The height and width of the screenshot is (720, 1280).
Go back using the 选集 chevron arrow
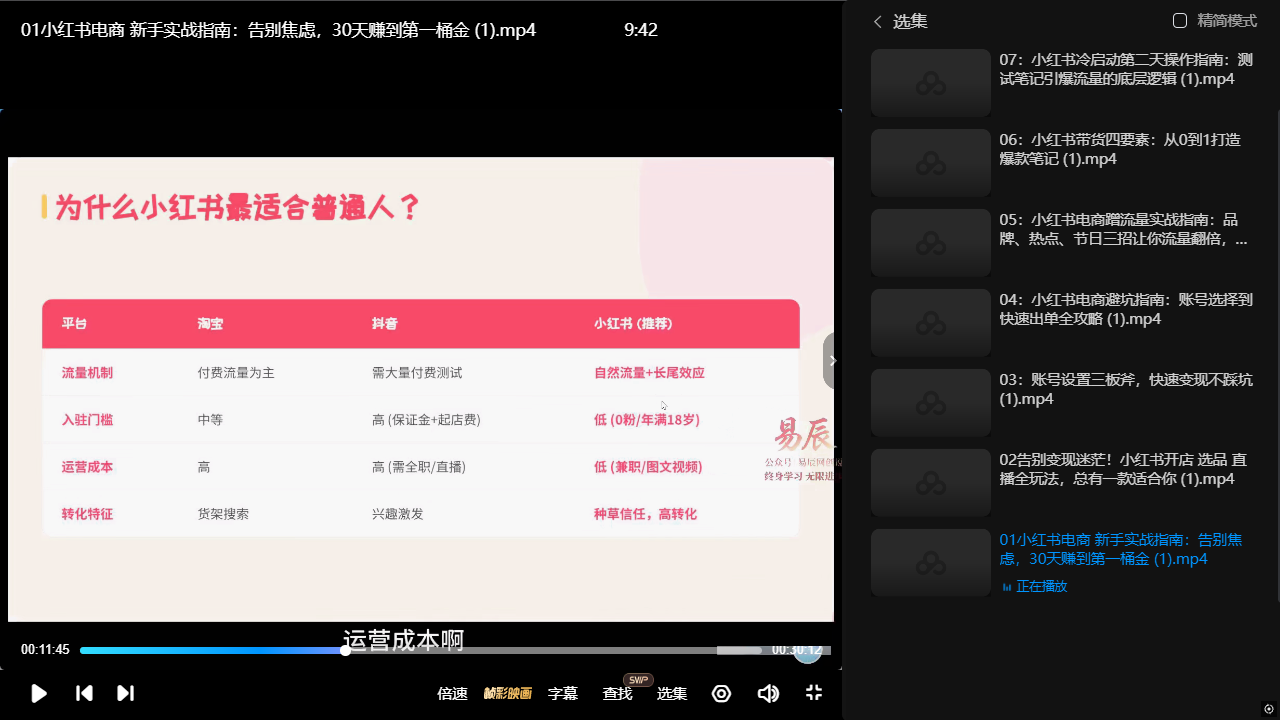[878, 21]
